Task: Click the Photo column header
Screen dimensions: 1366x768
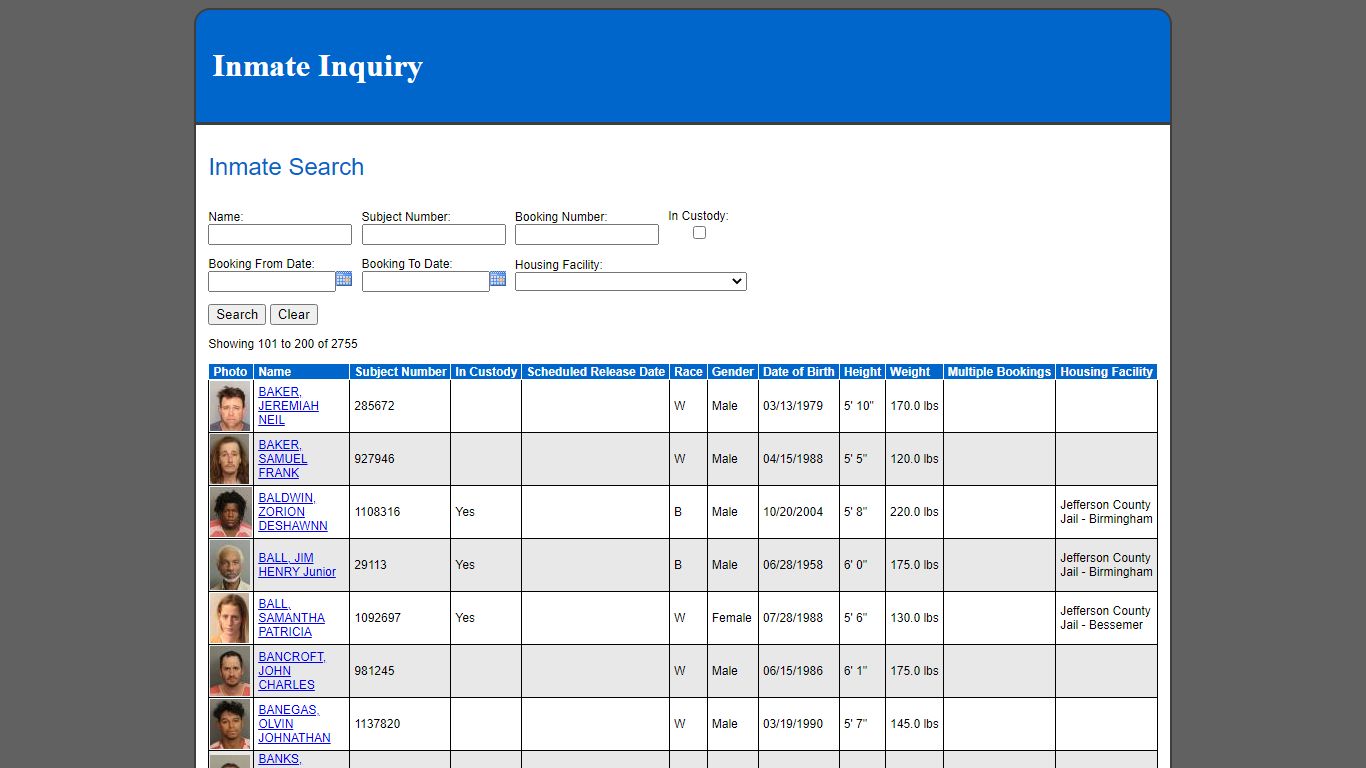Action: point(230,372)
